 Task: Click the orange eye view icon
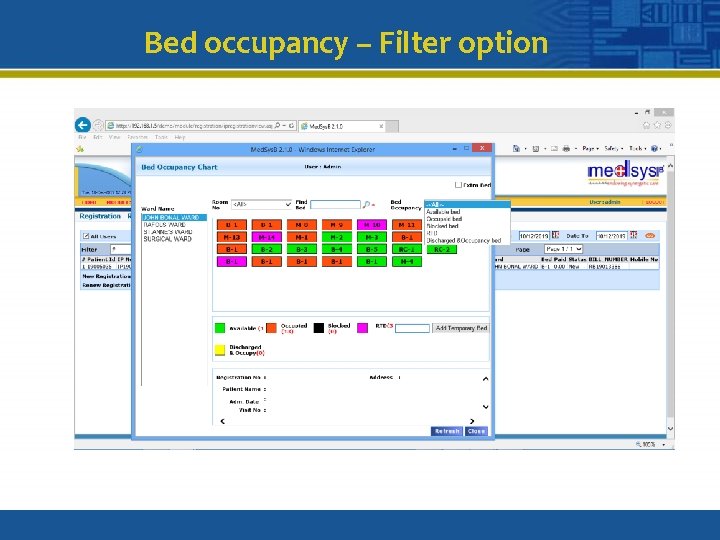click(x=650, y=236)
